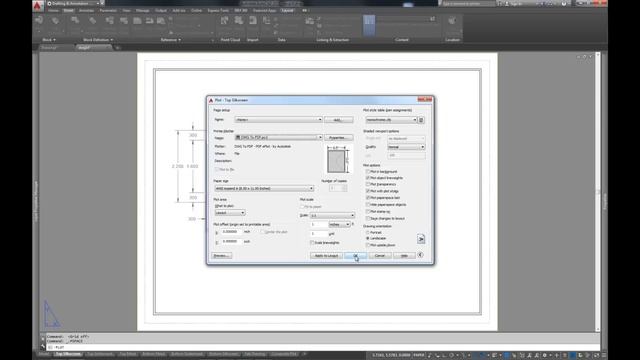
Task: Expand the Block panel in ribbon
Action: 49,40
